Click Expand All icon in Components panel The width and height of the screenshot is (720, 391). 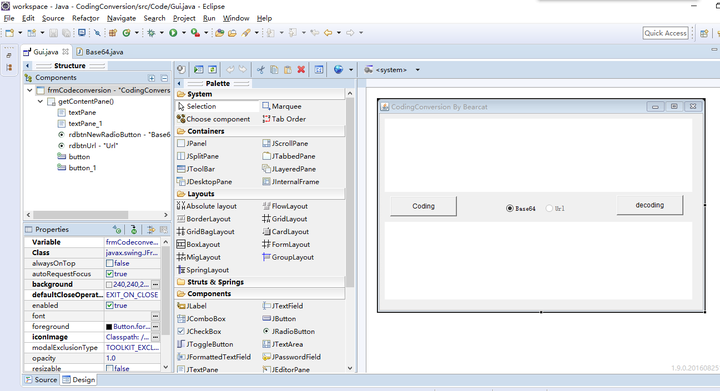(152, 78)
